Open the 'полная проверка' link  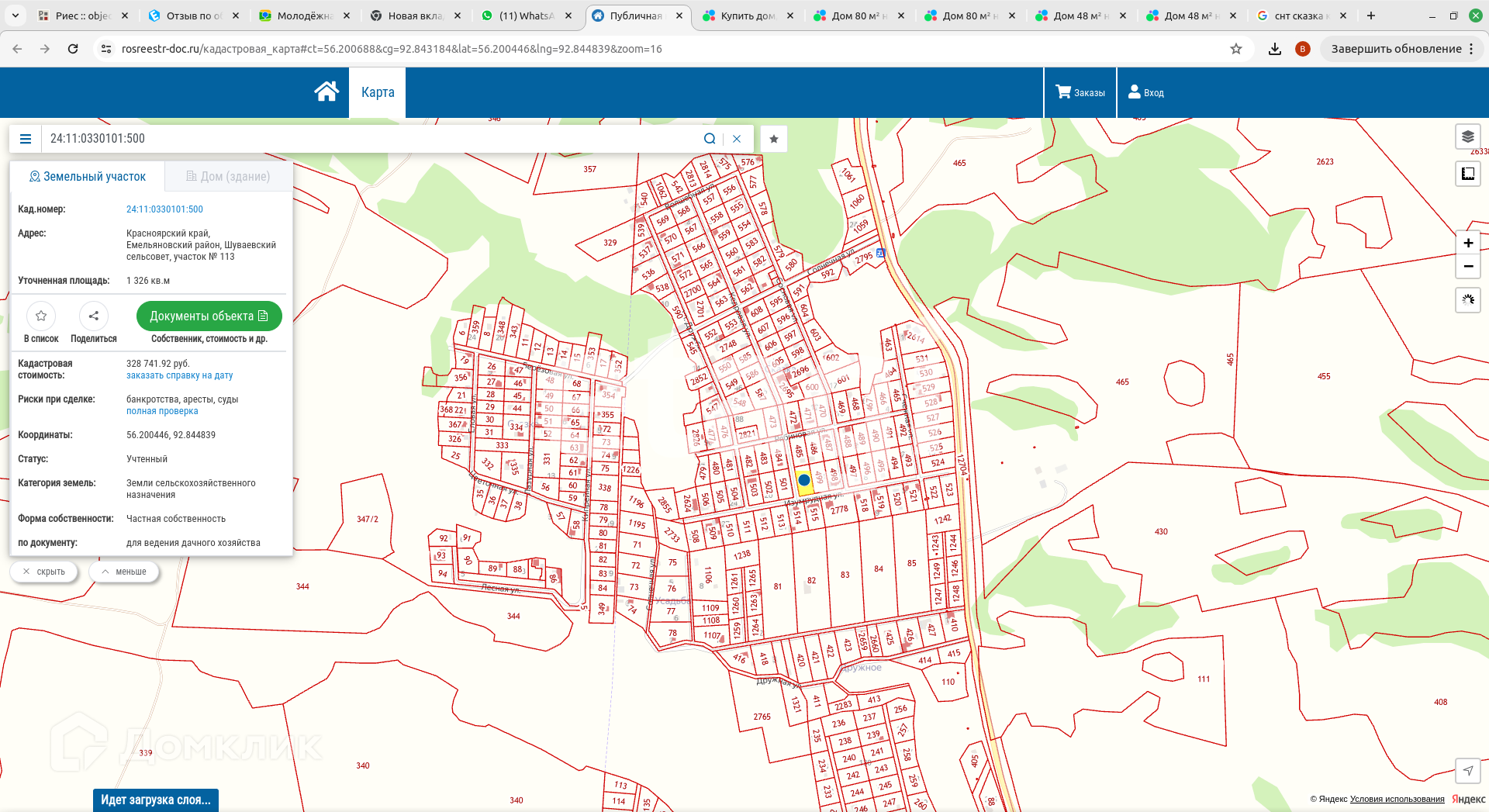pos(162,412)
